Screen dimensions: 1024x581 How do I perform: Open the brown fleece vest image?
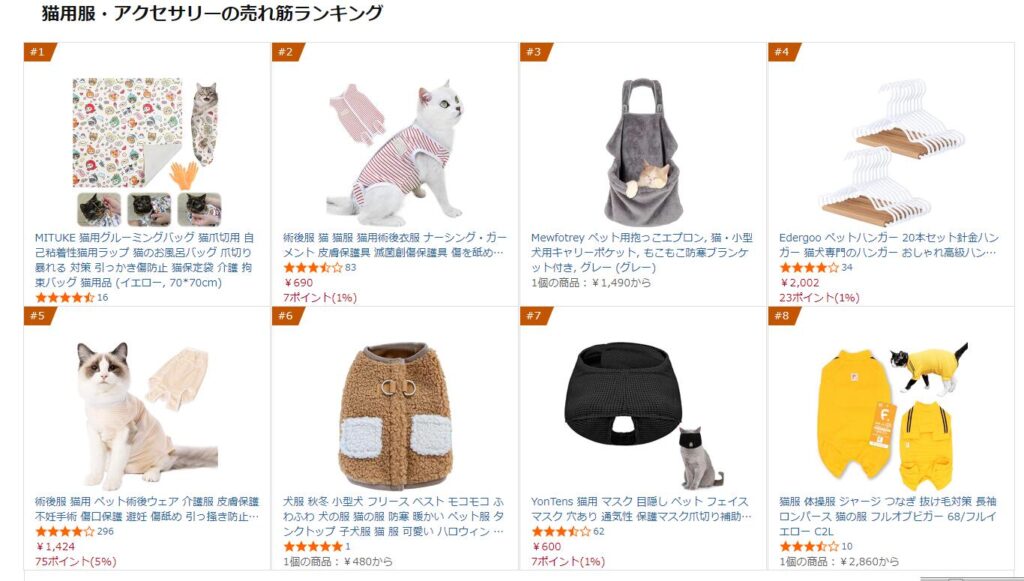click(395, 418)
